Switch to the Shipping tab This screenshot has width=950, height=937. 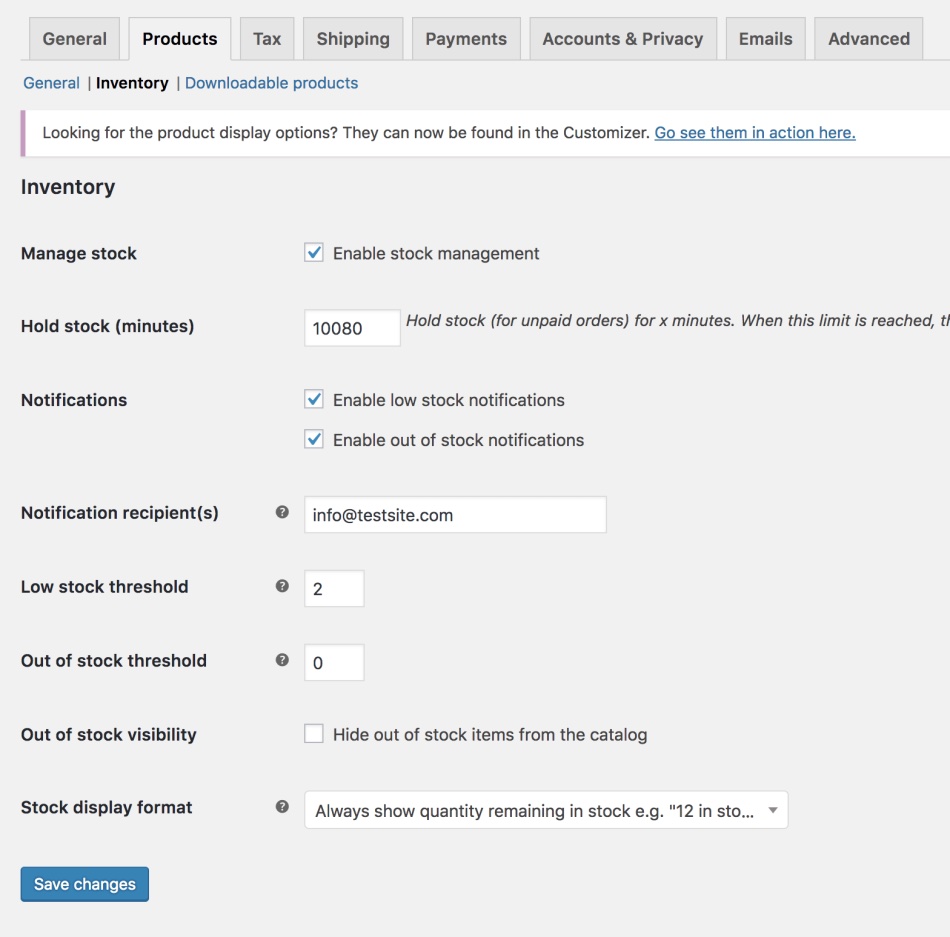(x=352, y=38)
